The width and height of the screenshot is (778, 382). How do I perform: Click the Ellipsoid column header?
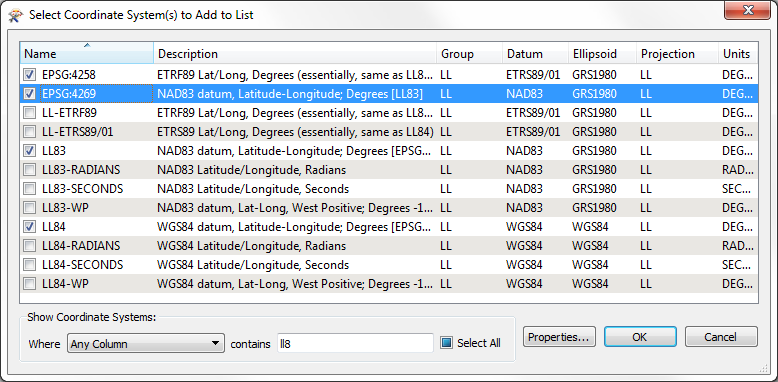point(602,54)
